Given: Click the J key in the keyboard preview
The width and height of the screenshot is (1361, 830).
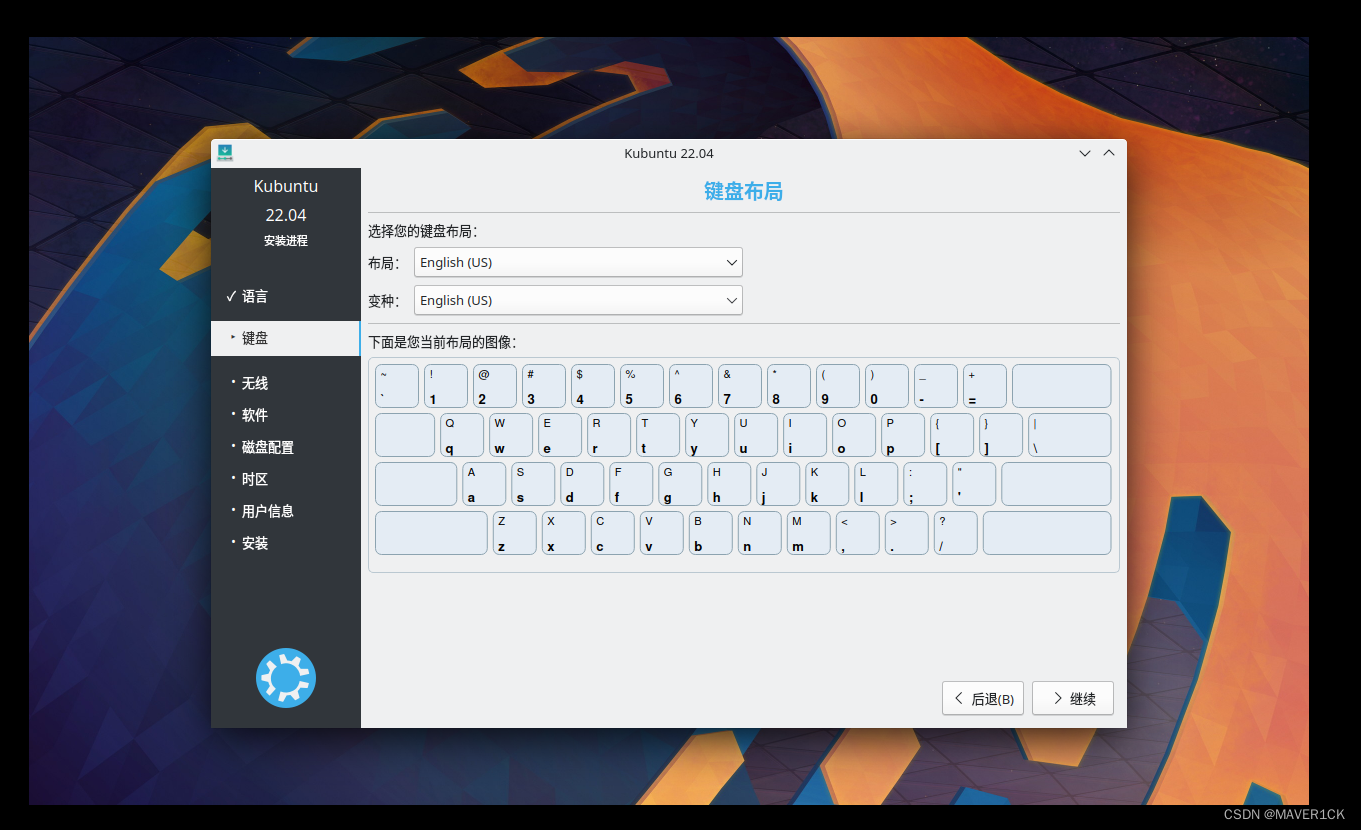Looking at the screenshot, I should (x=778, y=484).
